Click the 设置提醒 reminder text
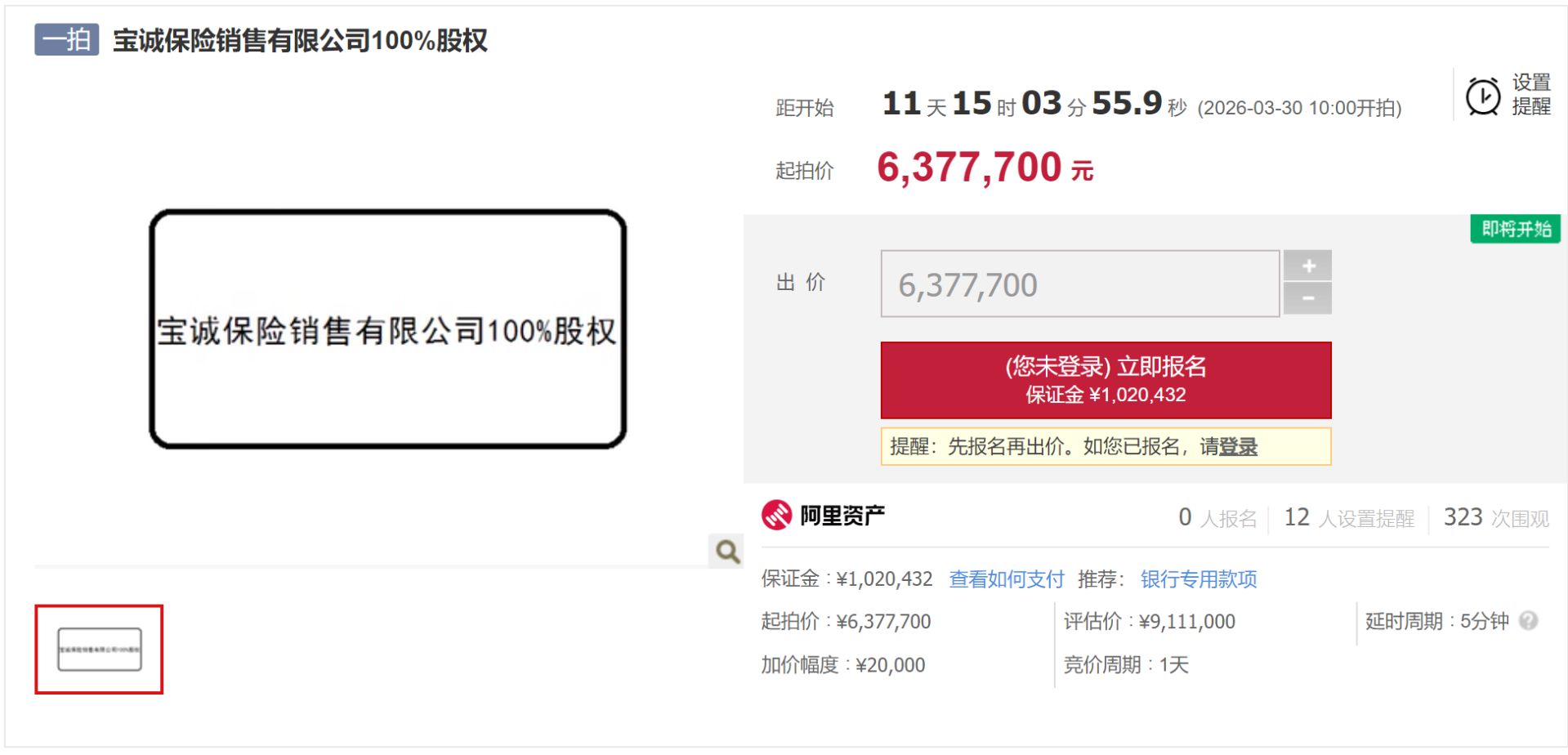Screen dimensions: 1568x755 [1530, 95]
